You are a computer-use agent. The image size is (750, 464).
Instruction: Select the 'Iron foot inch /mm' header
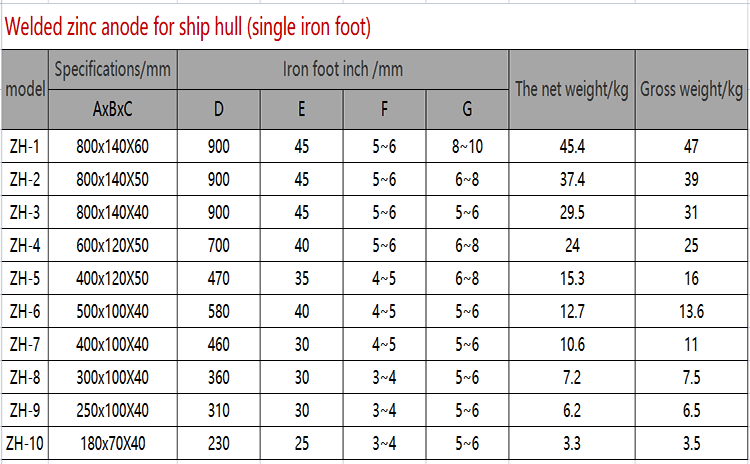coord(344,70)
